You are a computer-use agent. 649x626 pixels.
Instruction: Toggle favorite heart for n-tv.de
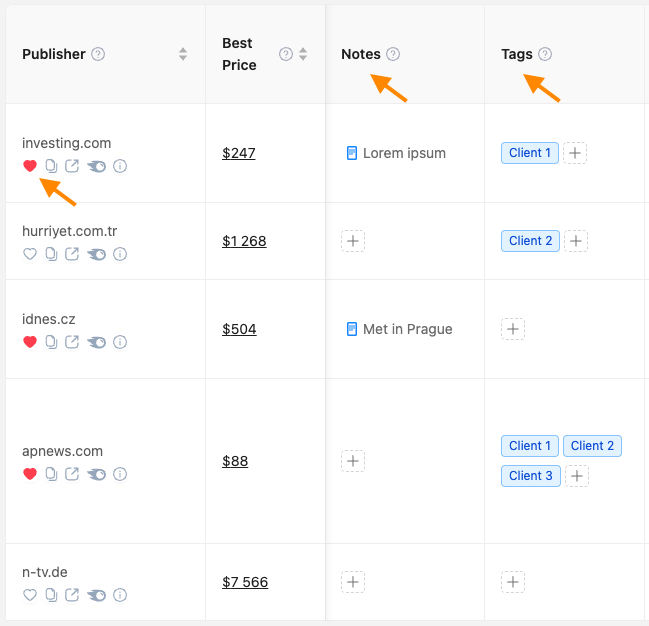tap(30, 595)
